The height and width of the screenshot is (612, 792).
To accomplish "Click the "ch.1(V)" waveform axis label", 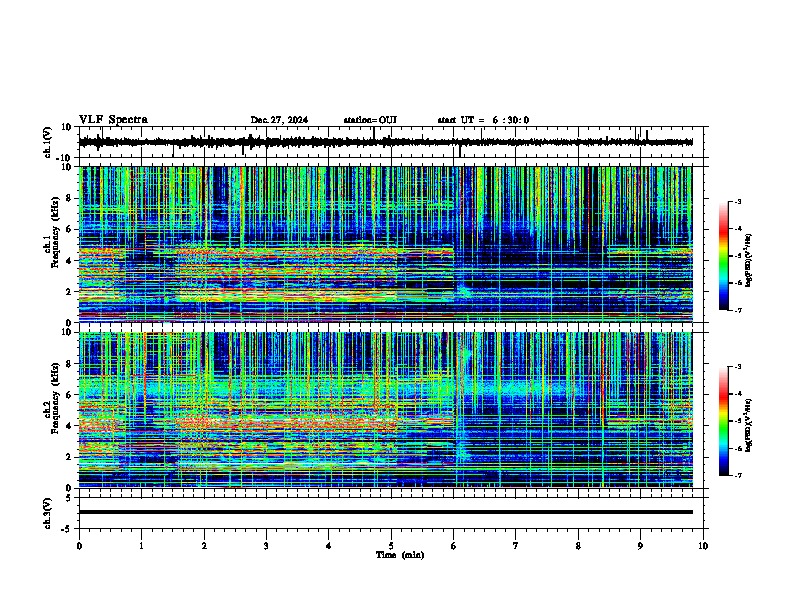I will click(x=48, y=142).
